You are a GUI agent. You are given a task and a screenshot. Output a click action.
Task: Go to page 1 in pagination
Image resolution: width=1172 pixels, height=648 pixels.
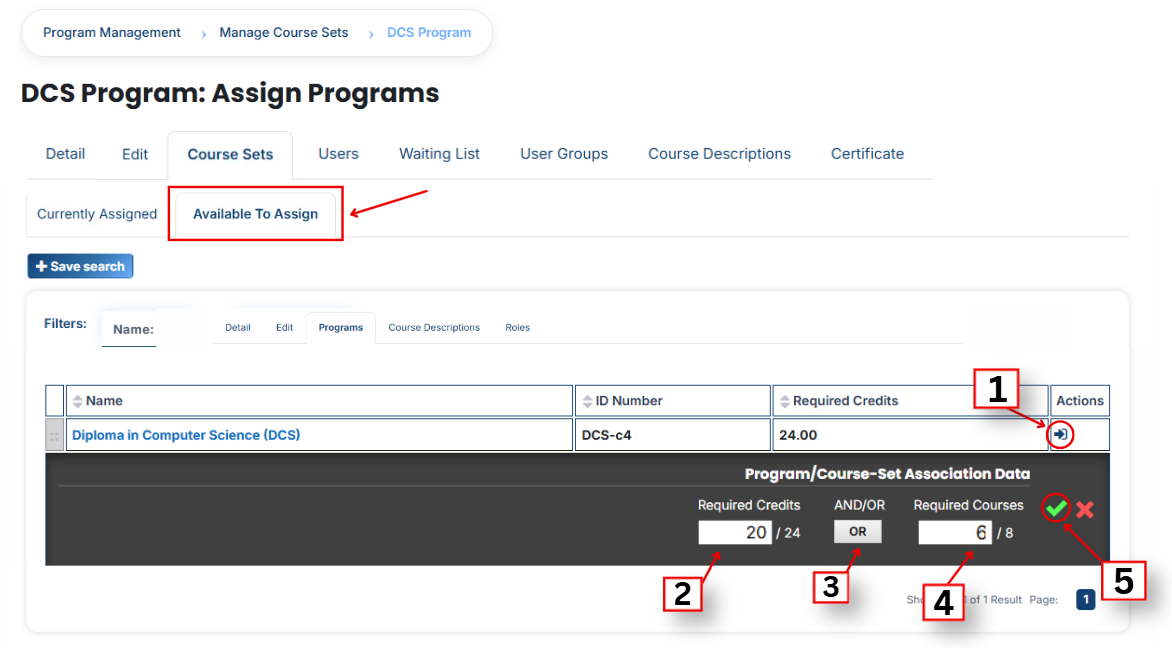tap(1085, 599)
